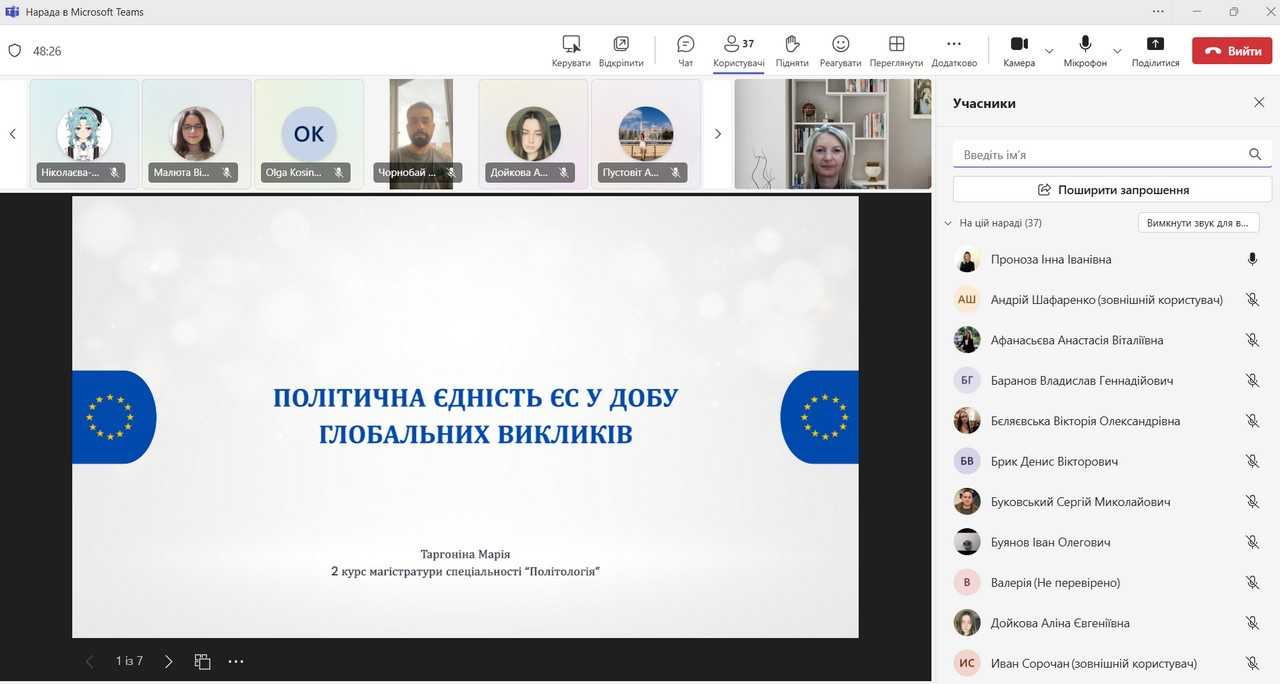Click the Поділитися share screen icon
Screen dimensions: 1280x684
click(1155, 50)
